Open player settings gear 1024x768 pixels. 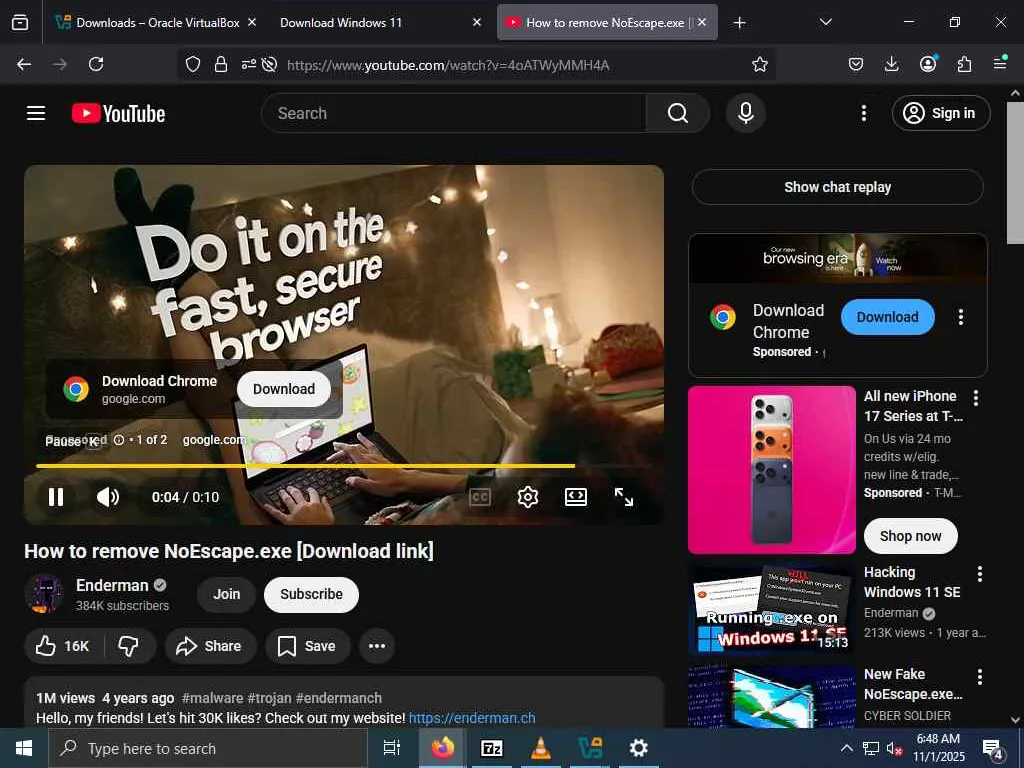click(528, 497)
